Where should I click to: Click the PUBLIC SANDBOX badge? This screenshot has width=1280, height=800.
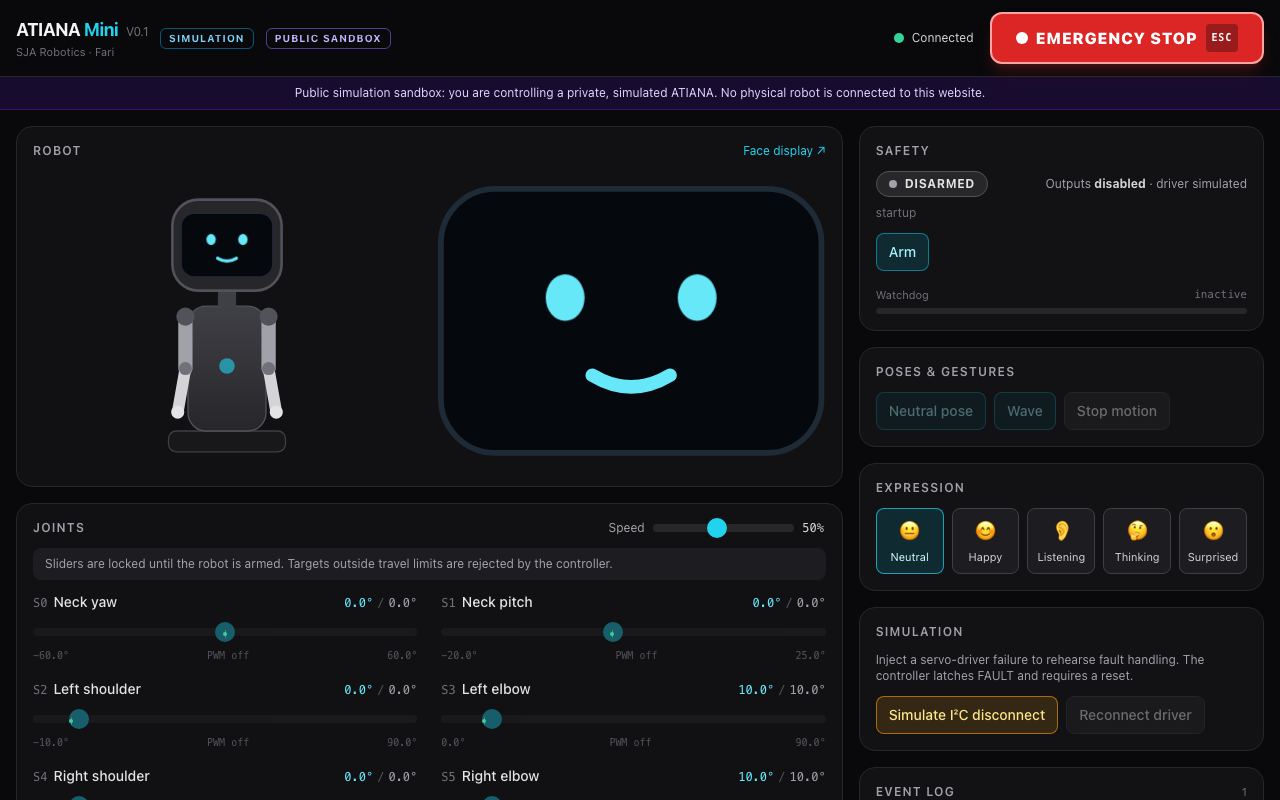328,39
